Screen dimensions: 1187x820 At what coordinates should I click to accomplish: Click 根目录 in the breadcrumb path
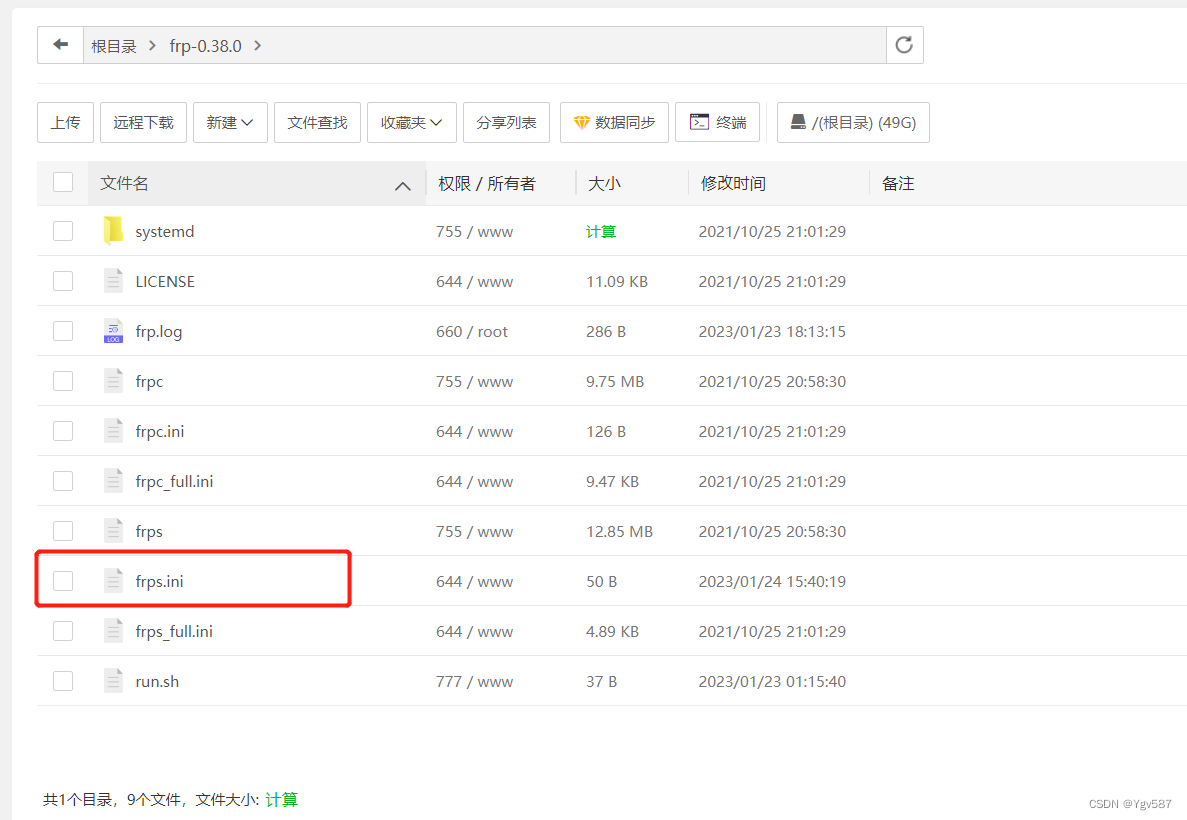pyautogui.click(x=113, y=45)
